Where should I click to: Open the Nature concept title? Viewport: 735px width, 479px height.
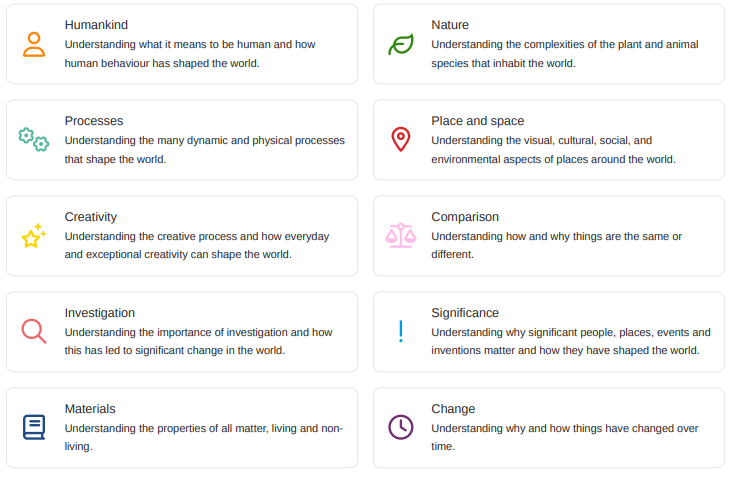pos(450,25)
